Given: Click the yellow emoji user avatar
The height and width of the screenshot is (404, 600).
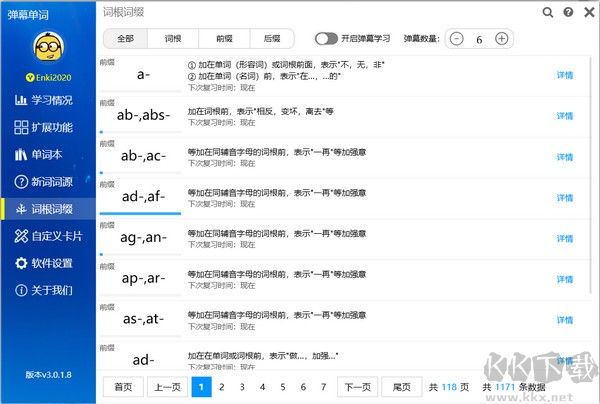Looking at the screenshot, I should point(48,47).
